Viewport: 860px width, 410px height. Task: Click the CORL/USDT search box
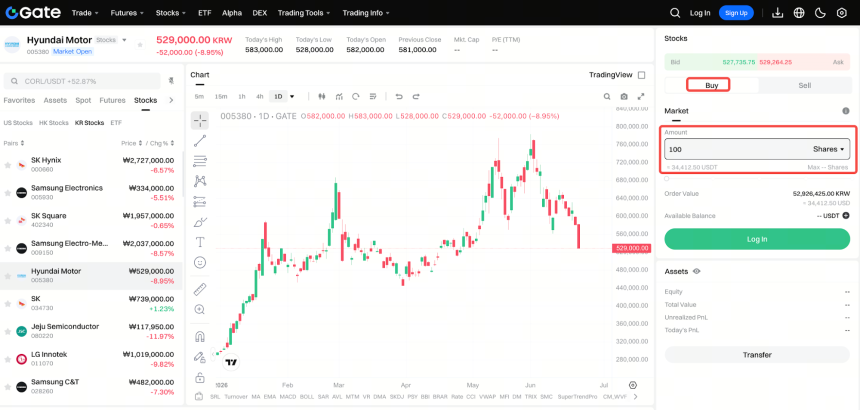[82, 81]
